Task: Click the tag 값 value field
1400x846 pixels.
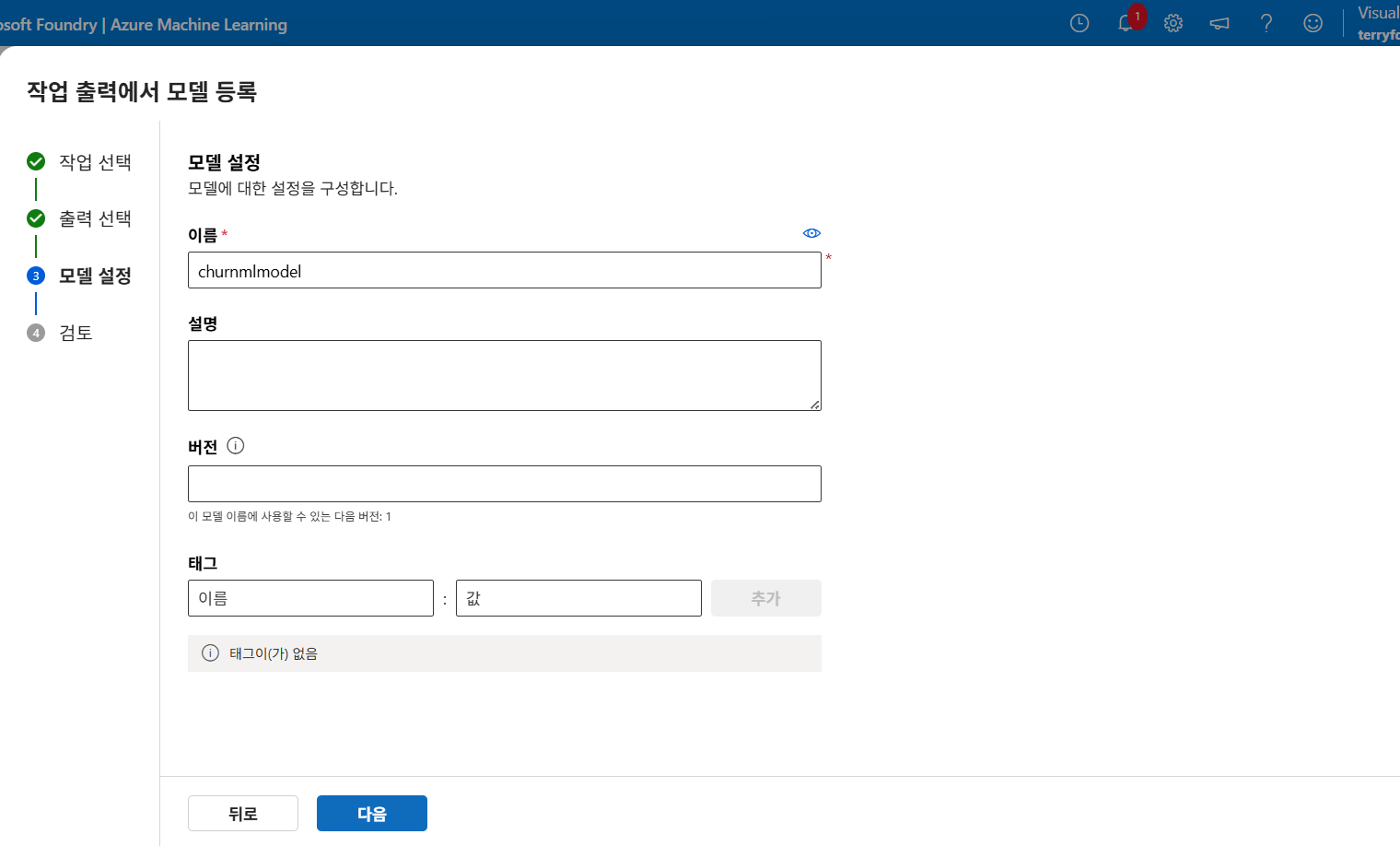Action: (577, 597)
